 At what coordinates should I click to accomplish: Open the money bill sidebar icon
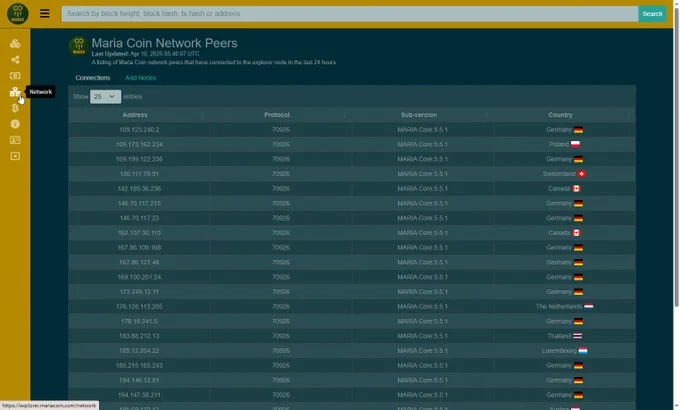[x=15, y=75]
